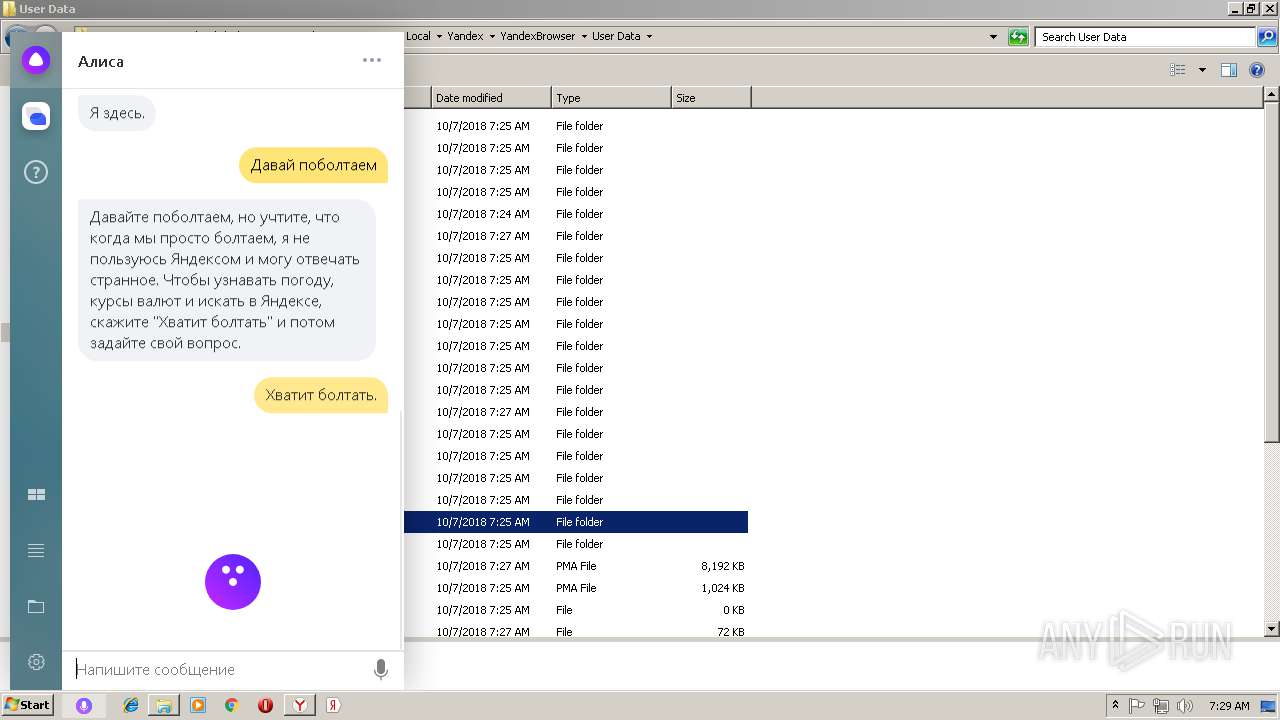Sort by the Date modified column
Image resolution: width=1280 pixels, height=720 pixels.
point(491,98)
